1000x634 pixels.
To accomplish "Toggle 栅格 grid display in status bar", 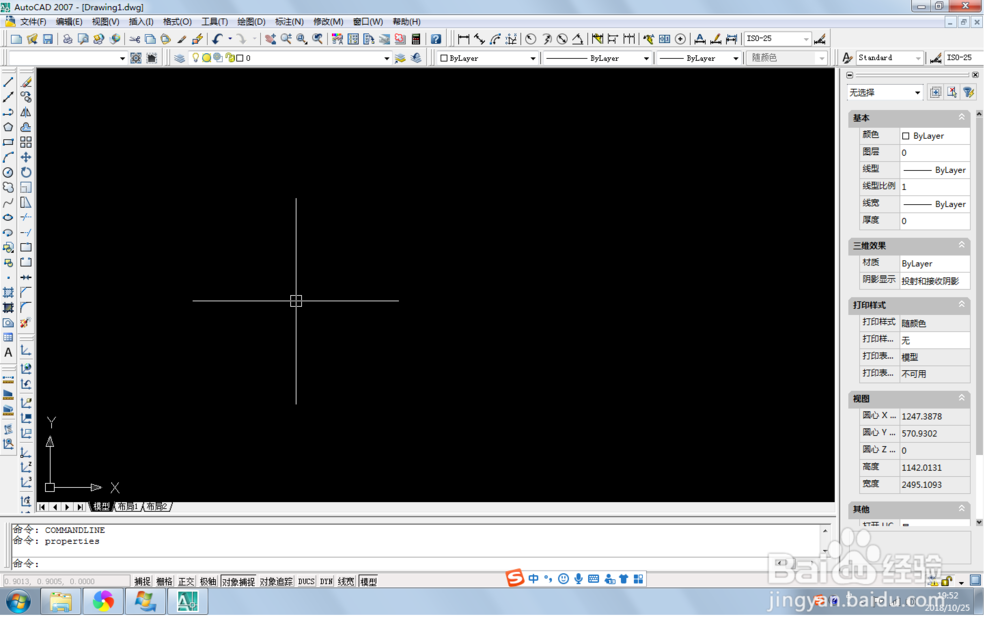I will point(165,582).
